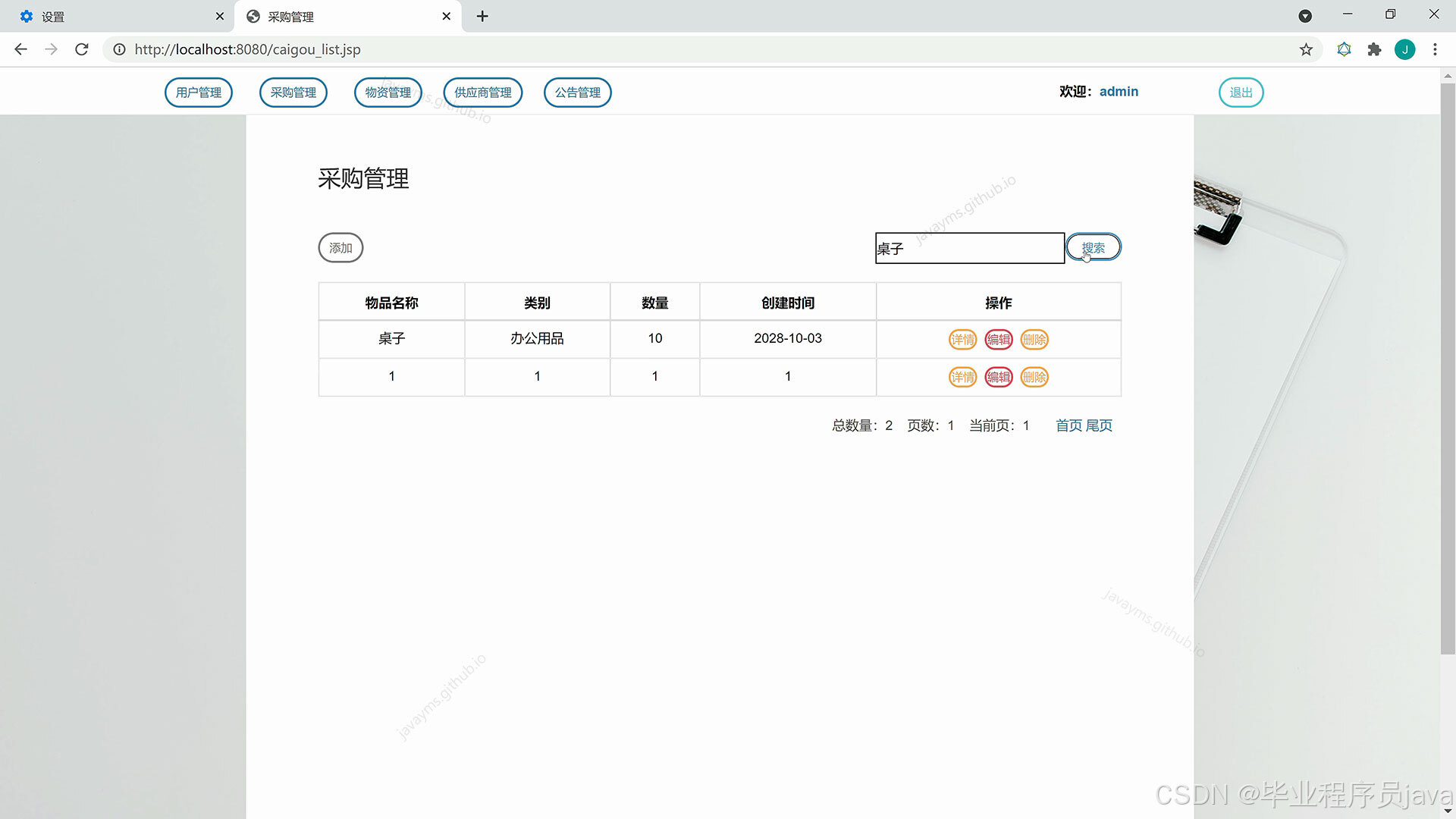Go to 首页 first page link
The image size is (1456, 819).
tap(1068, 425)
